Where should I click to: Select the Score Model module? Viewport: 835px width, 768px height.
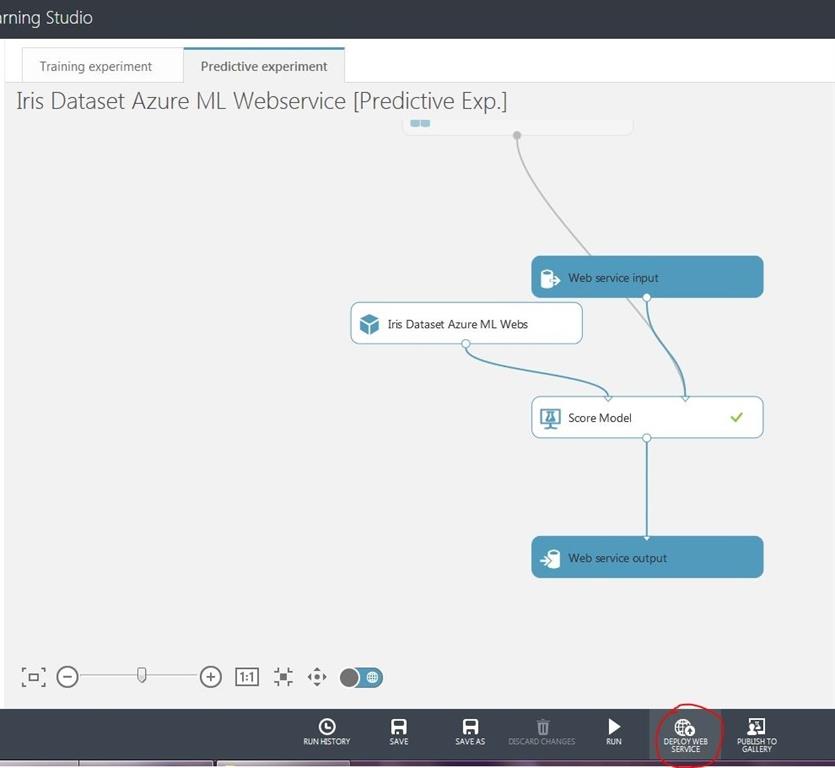coord(647,417)
